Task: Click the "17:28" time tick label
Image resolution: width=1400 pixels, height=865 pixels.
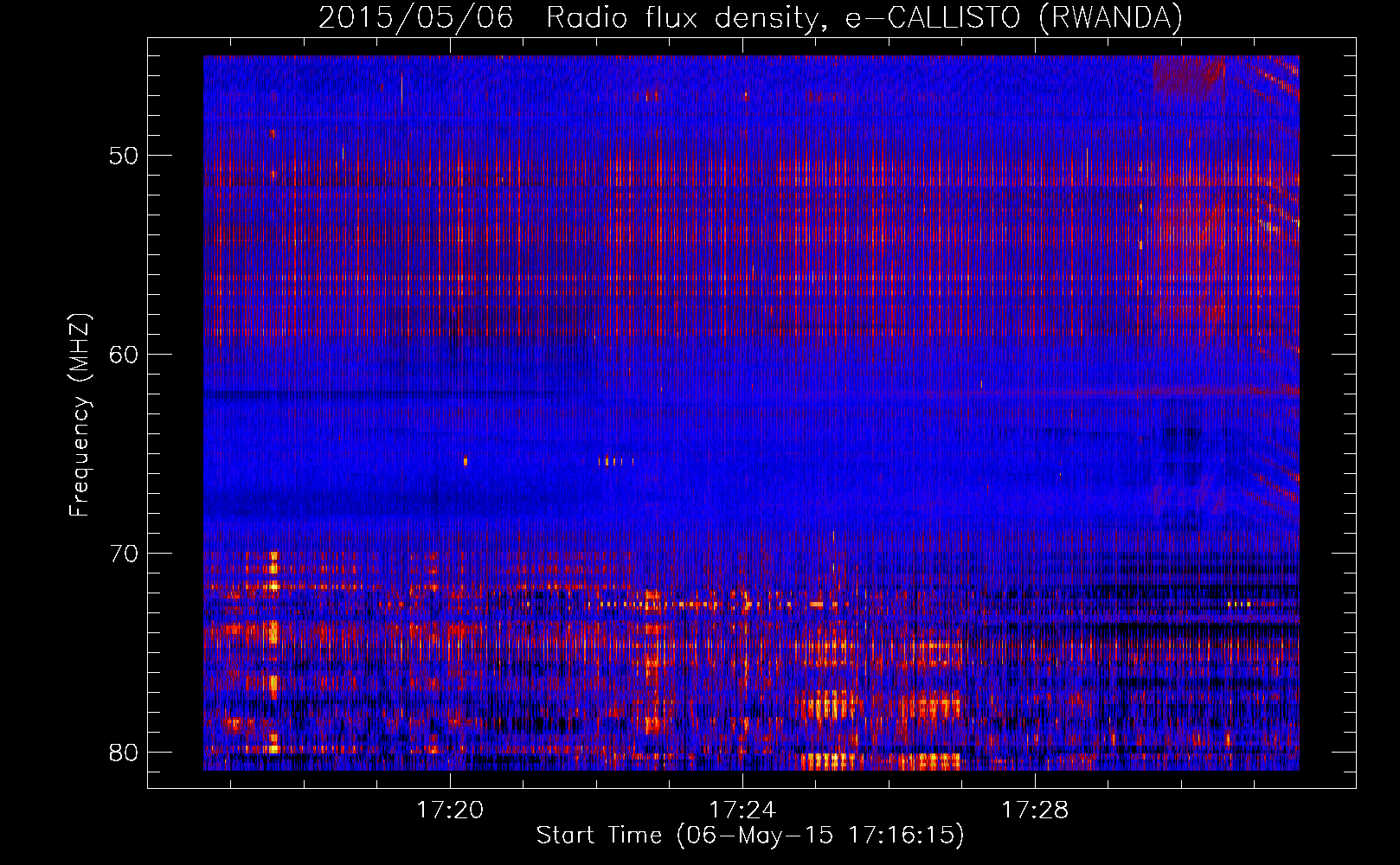Action: 1035,811
